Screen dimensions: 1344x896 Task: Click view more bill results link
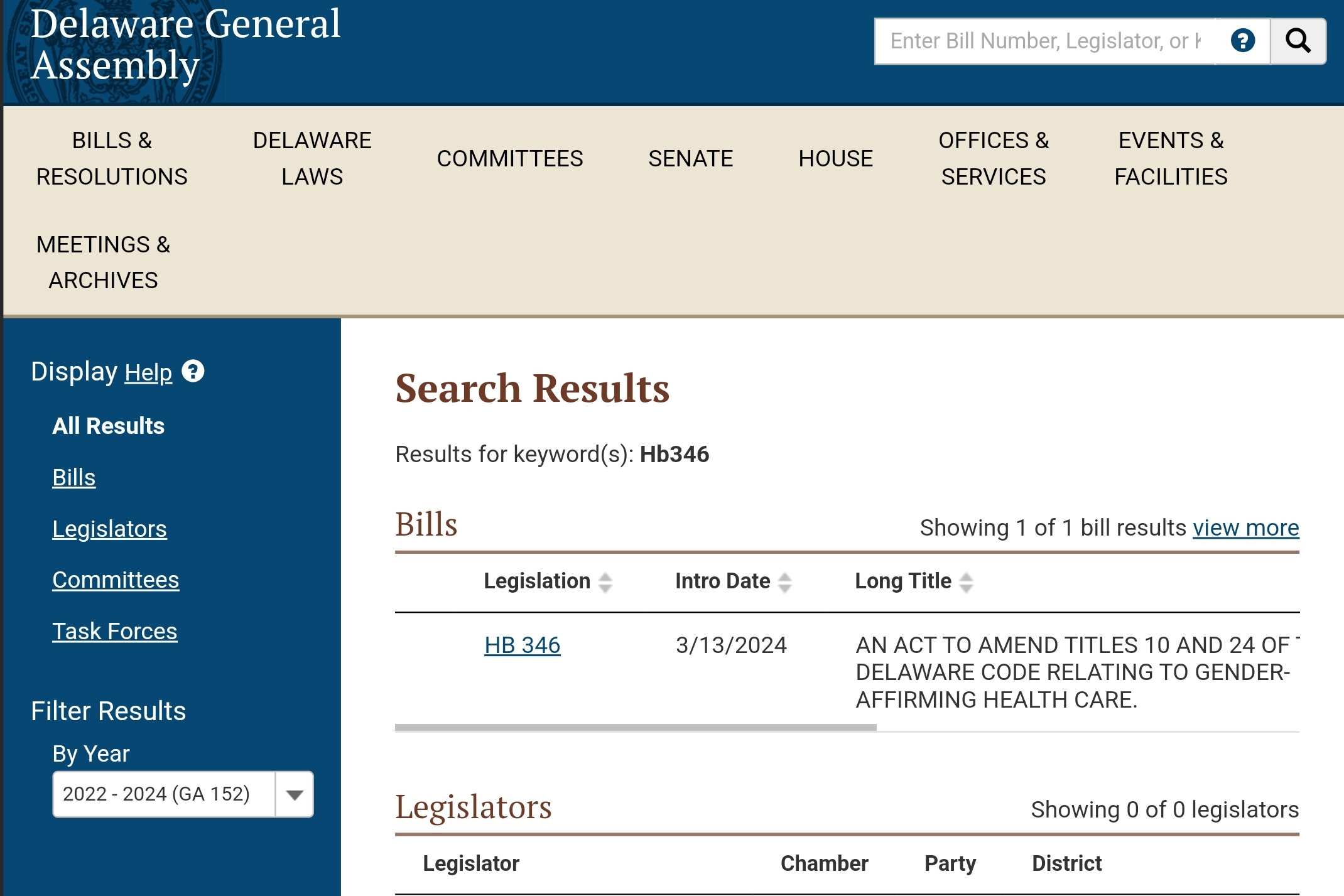tap(1246, 528)
